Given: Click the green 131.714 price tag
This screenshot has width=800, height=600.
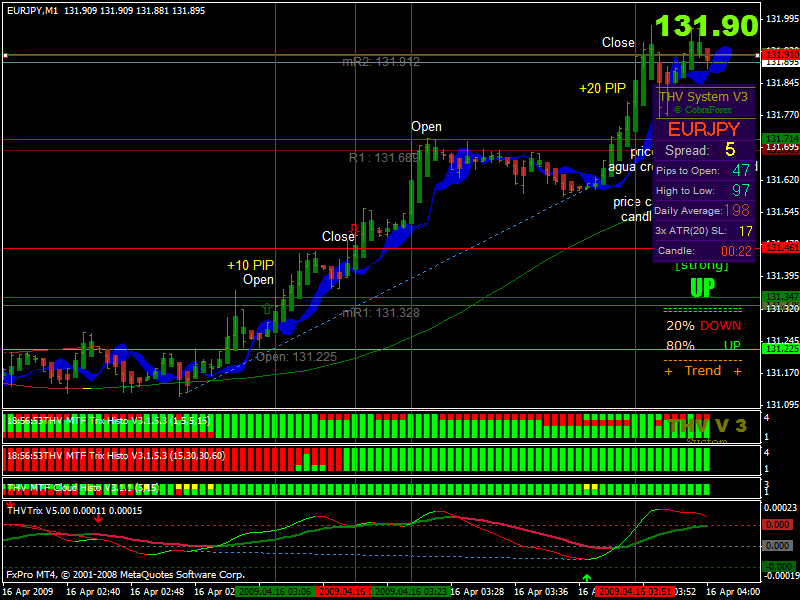Looking at the screenshot, I should click(x=781, y=139).
